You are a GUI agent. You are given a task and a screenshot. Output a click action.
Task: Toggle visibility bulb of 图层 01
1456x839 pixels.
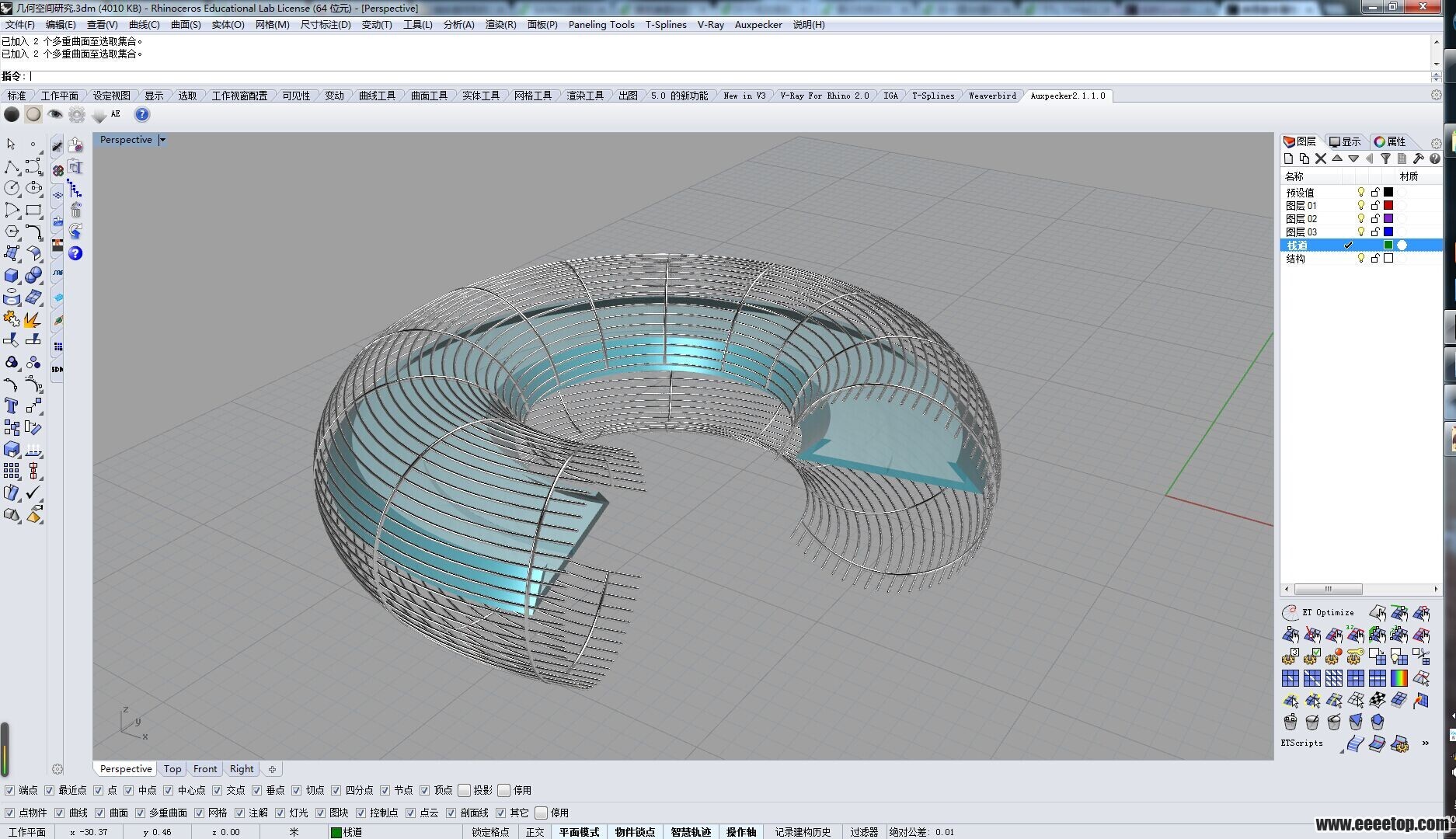coord(1360,205)
